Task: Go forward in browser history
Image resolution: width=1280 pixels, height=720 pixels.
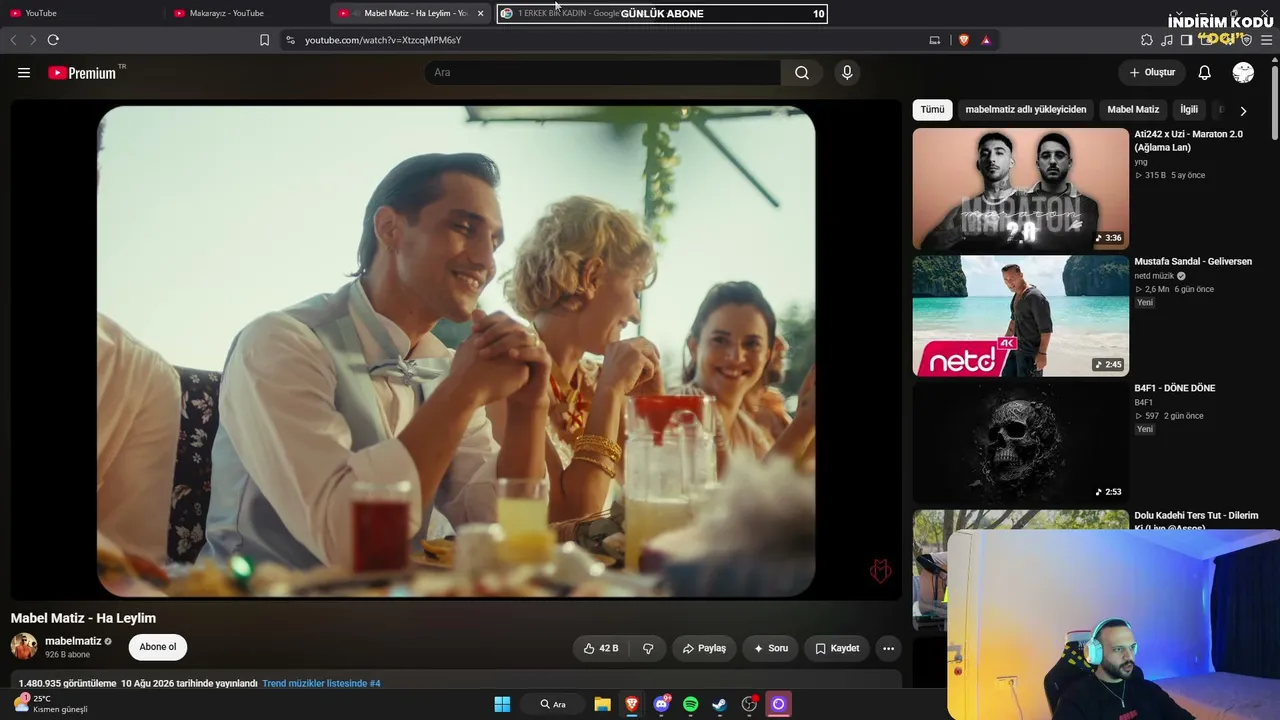Action: coord(33,40)
